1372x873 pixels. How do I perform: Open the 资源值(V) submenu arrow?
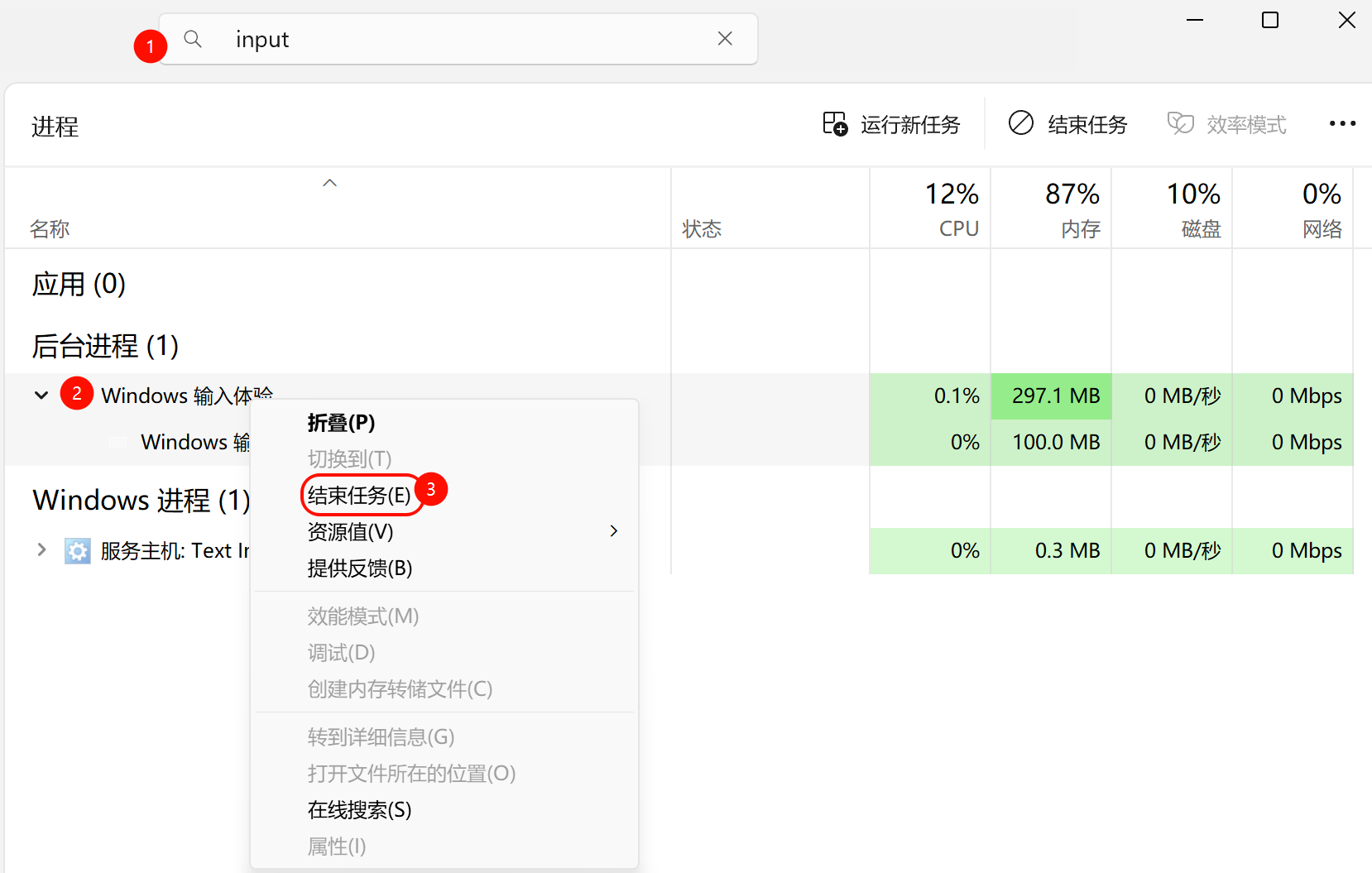(x=614, y=531)
